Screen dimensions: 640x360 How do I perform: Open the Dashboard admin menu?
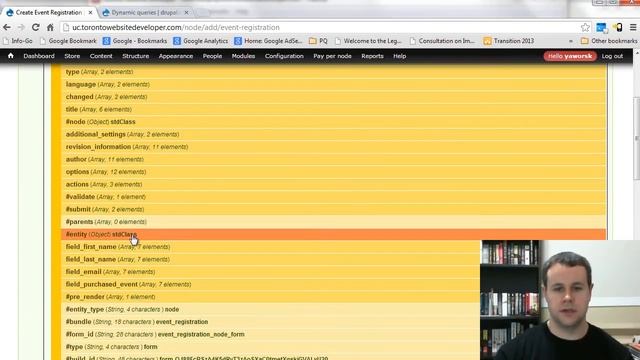39,56
